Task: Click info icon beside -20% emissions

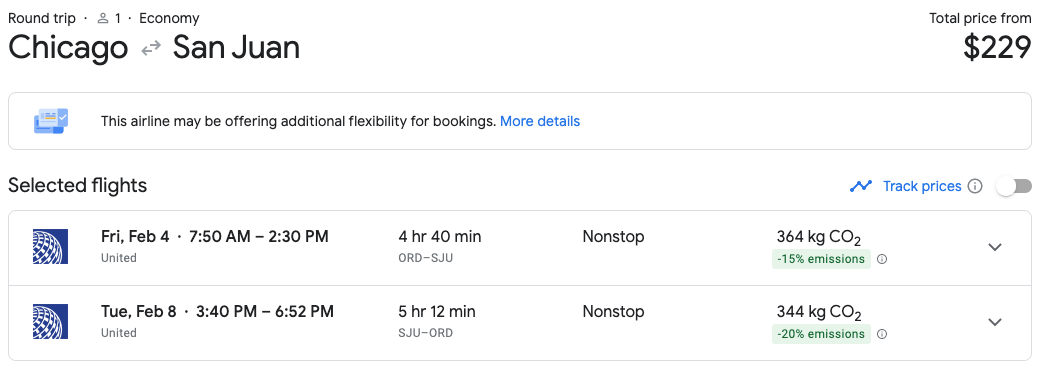Action: pos(882,334)
